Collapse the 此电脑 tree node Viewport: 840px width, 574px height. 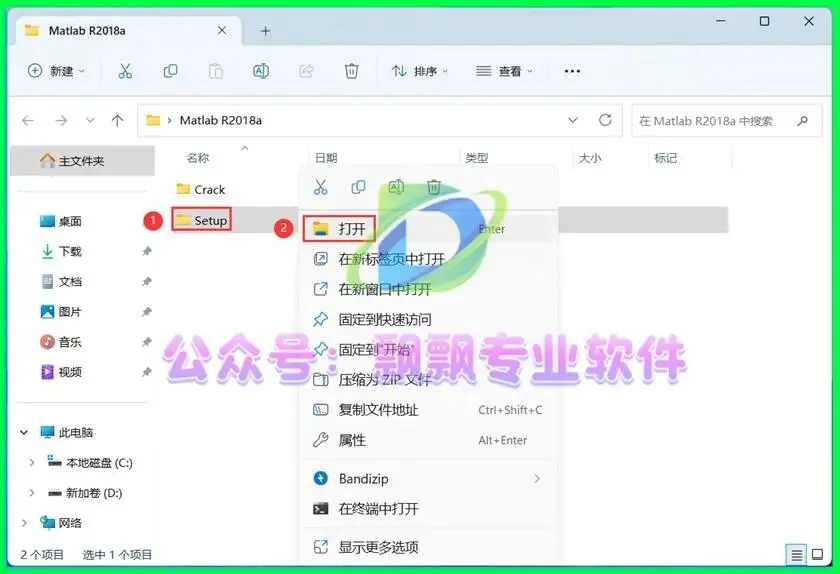click(24, 432)
